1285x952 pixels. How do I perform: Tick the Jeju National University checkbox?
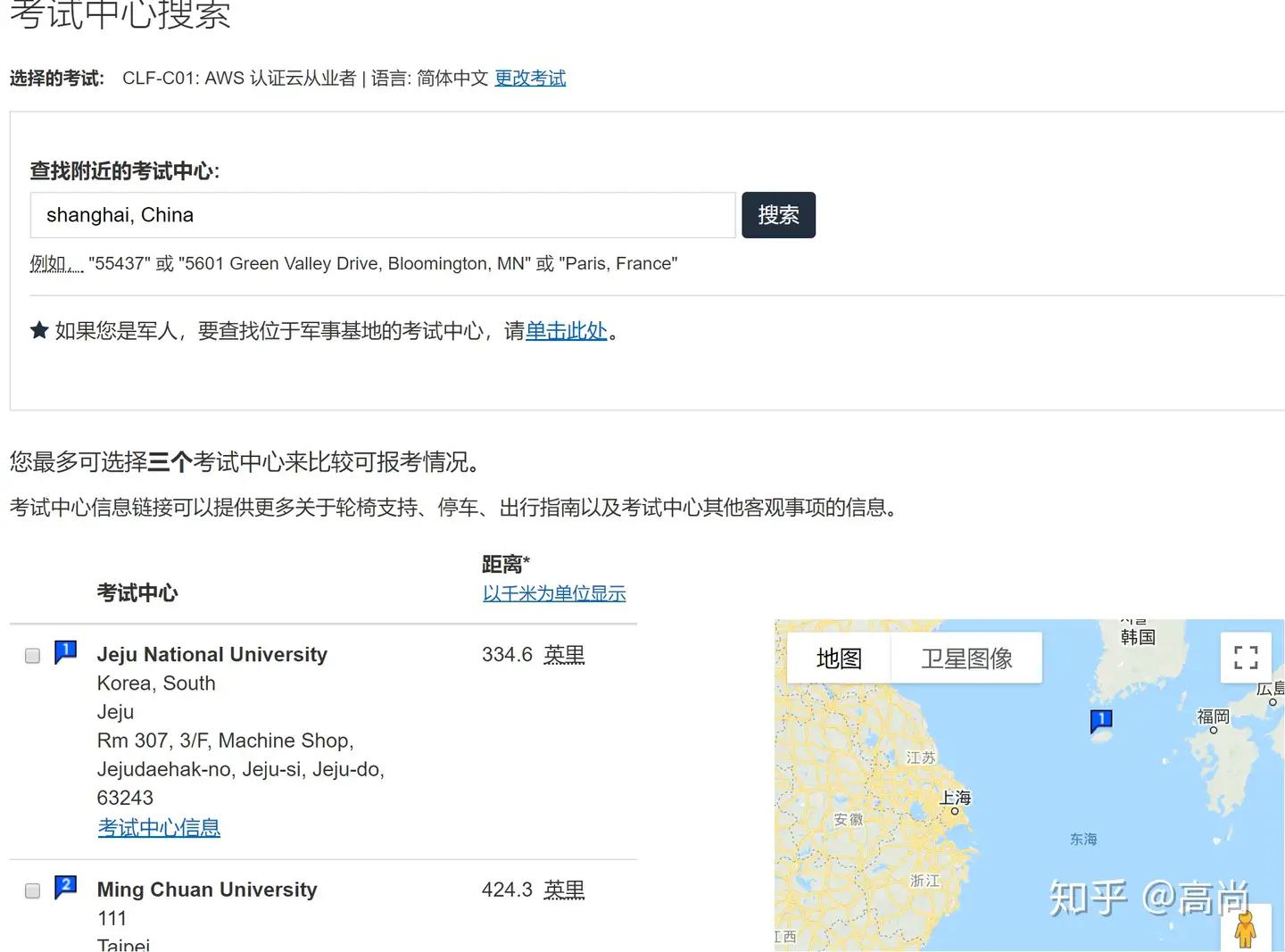(x=33, y=656)
